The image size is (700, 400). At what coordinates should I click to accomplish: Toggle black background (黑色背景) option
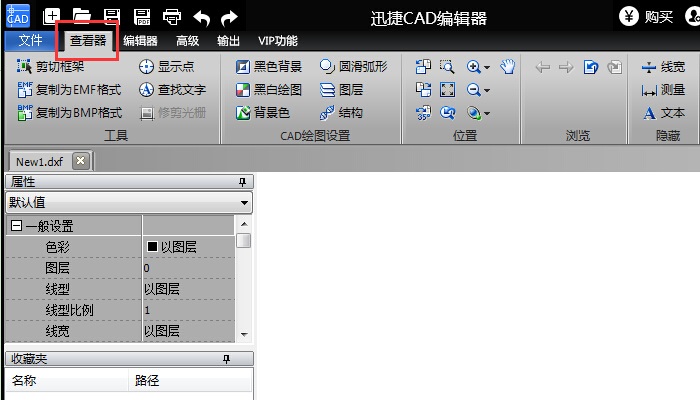[268, 67]
